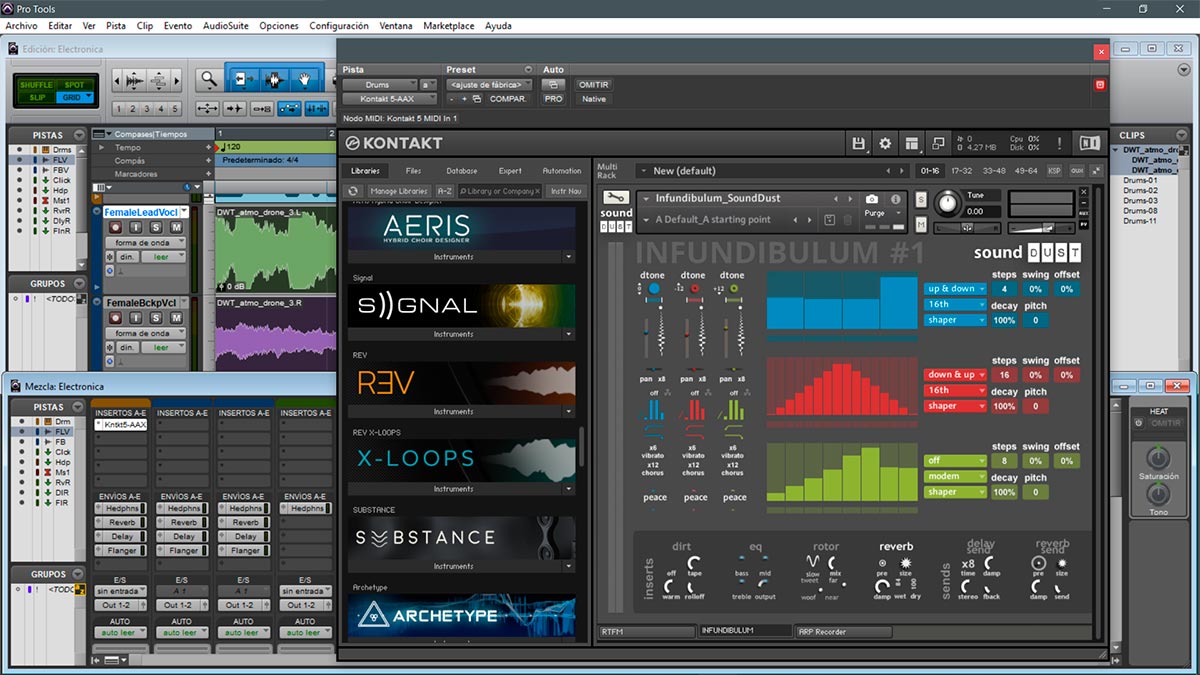Click the Manage Libraries button
This screenshot has width=1200, height=675.
click(x=398, y=191)
